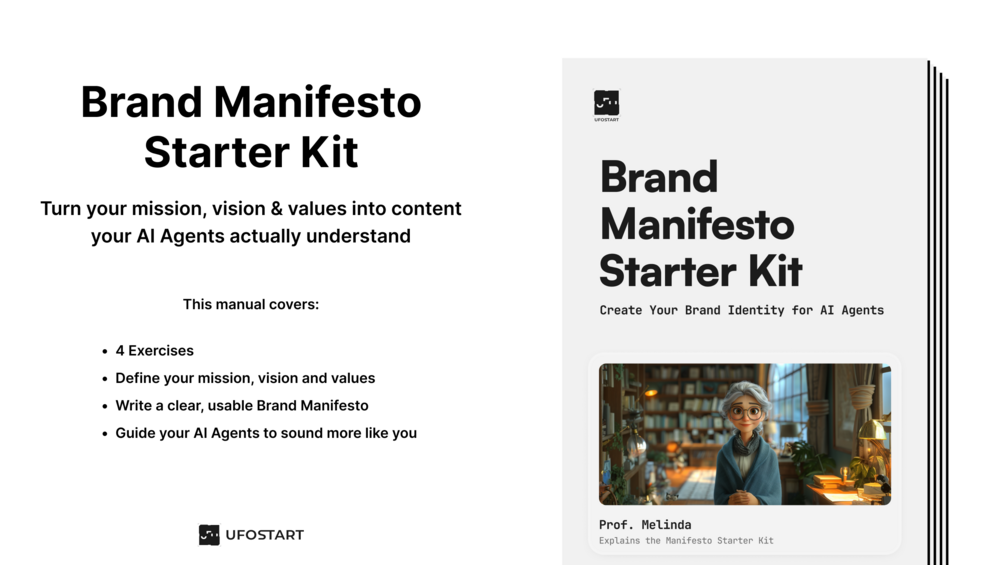The width and height of the screenshot is (1005, 565).
Task: Select 'Guide your AI Agents' bullet item
Action: pyautogui.click(x=265, y=433)
